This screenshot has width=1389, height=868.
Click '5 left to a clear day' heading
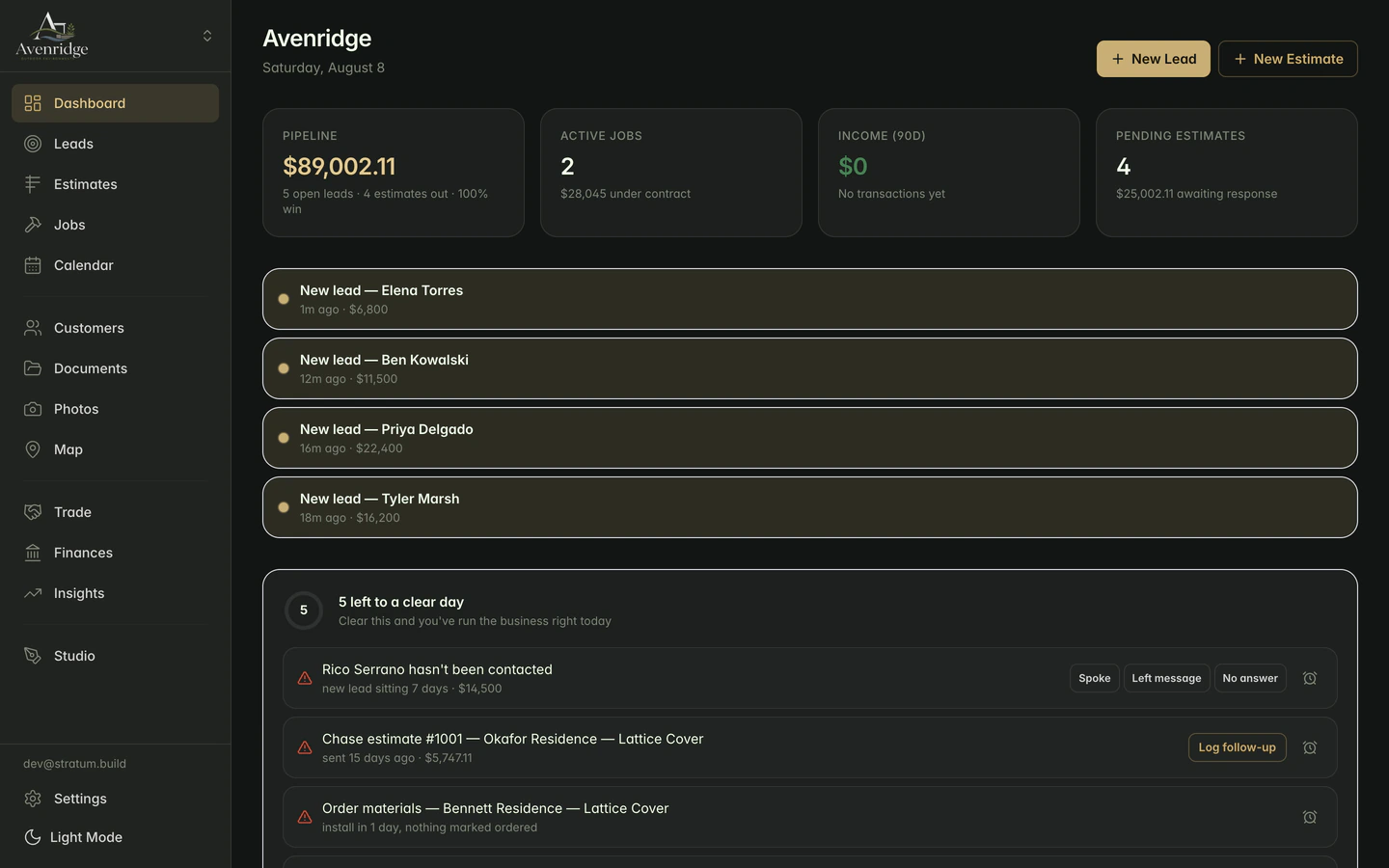click(401, 602)
